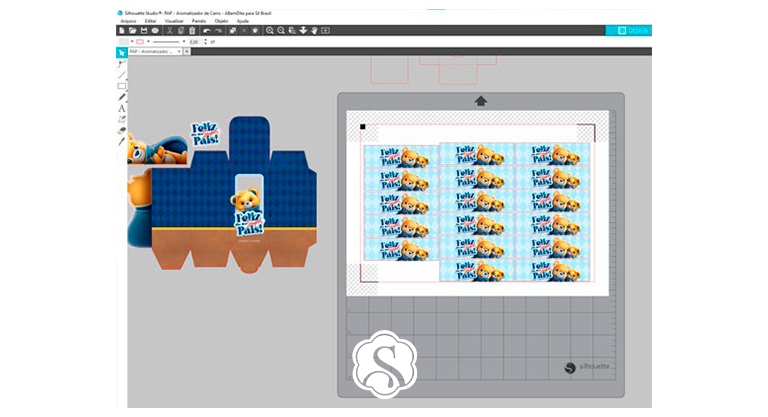This screenshot has width=768, height=417.
Task: Cut selection with scissors icon
Action: click(169, 30)
